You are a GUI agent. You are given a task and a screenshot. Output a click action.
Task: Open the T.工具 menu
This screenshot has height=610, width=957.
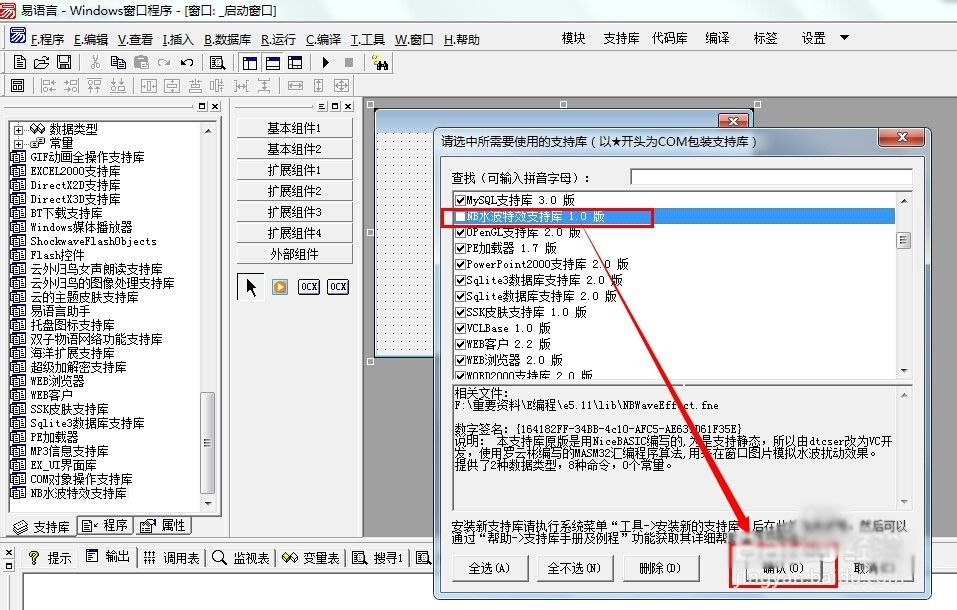[367, 40]
